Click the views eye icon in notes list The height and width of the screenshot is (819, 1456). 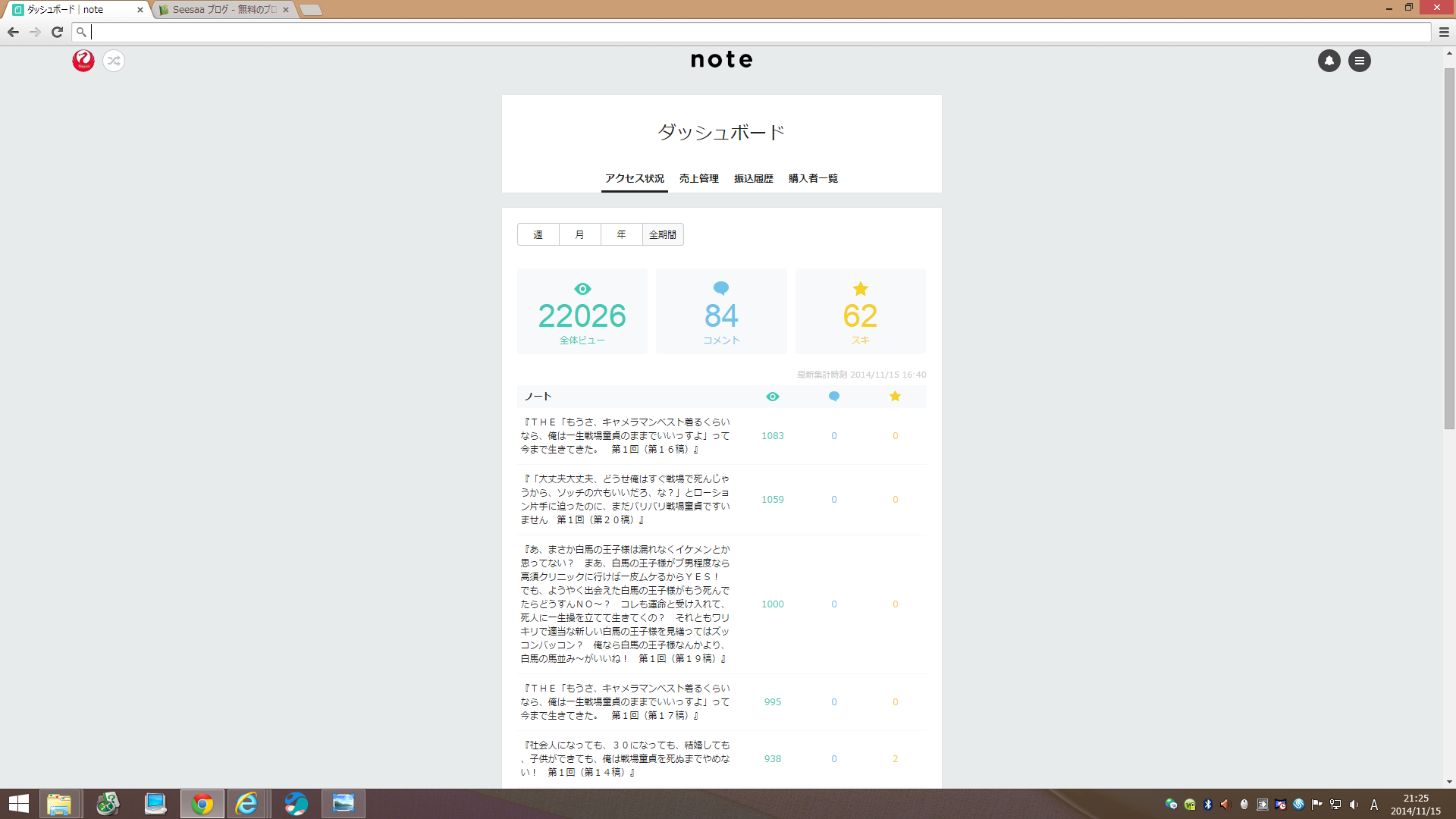coord(773,396)
